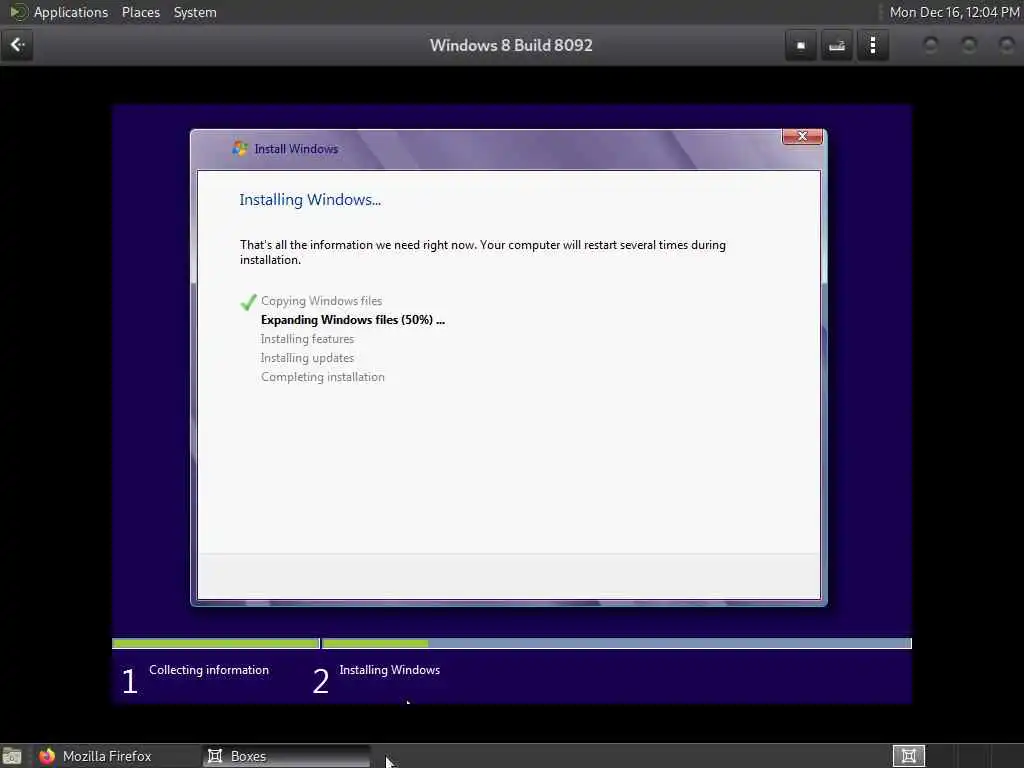Click the Firefox icon in the taskbar

(x=47, y=756)
